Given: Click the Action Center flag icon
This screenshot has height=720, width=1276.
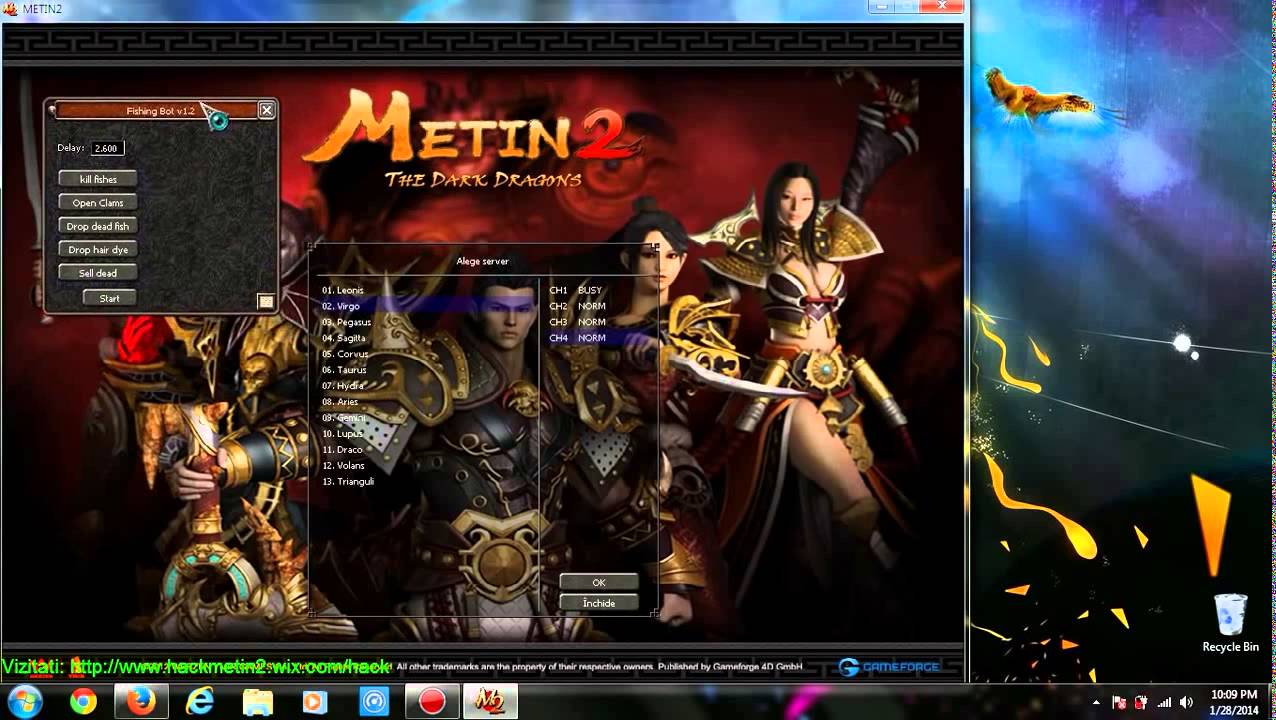Looking at the screenshot, I should click(1119, 703).
